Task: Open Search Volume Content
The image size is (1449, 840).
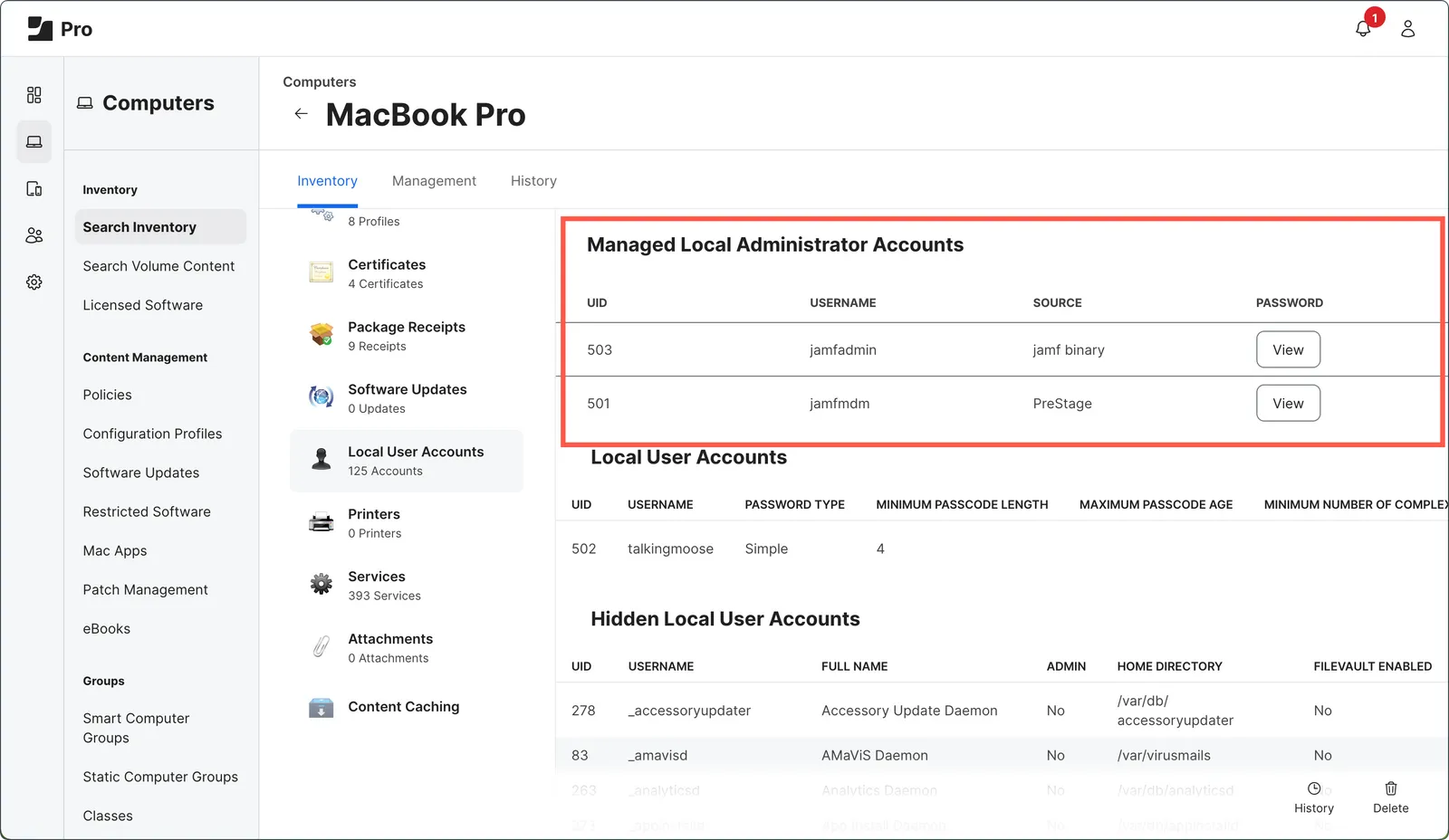Action: pyautogui.click(x=158, y=266)
